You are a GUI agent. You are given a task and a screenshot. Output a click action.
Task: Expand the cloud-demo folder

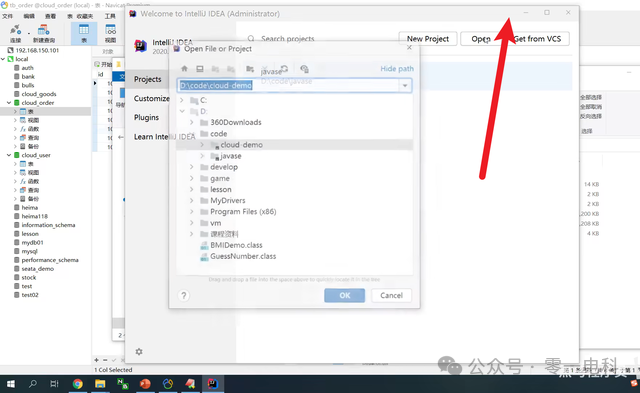click(202, 144)
